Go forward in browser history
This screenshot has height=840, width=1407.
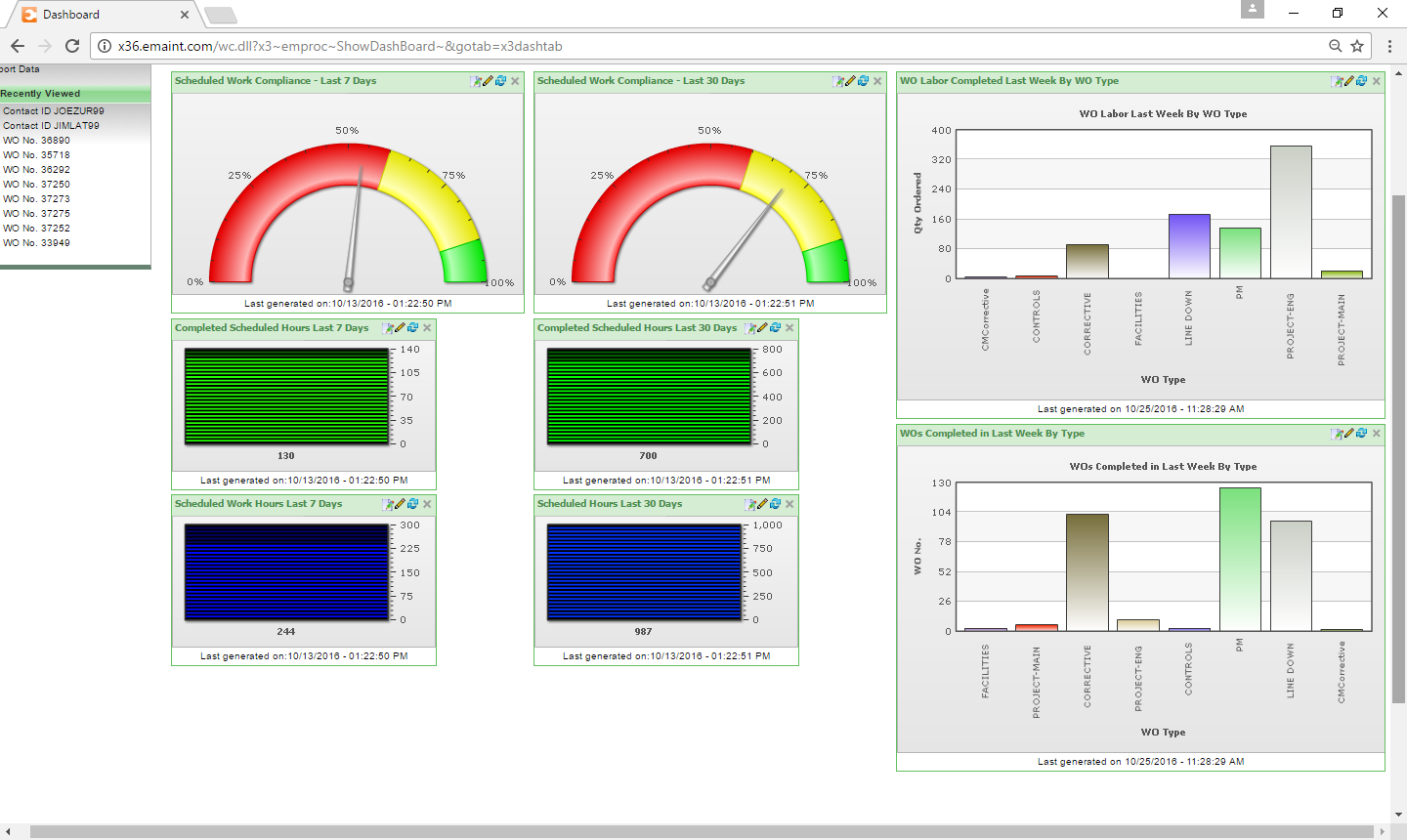click(45, 46)
